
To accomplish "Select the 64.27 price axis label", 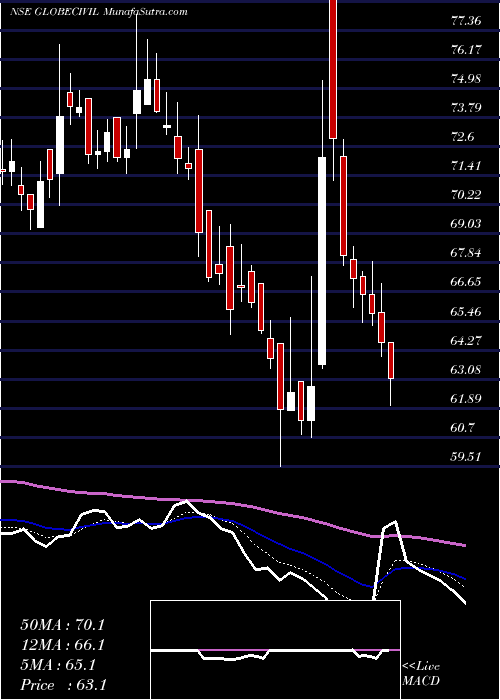I will click(x=466, y=341).
